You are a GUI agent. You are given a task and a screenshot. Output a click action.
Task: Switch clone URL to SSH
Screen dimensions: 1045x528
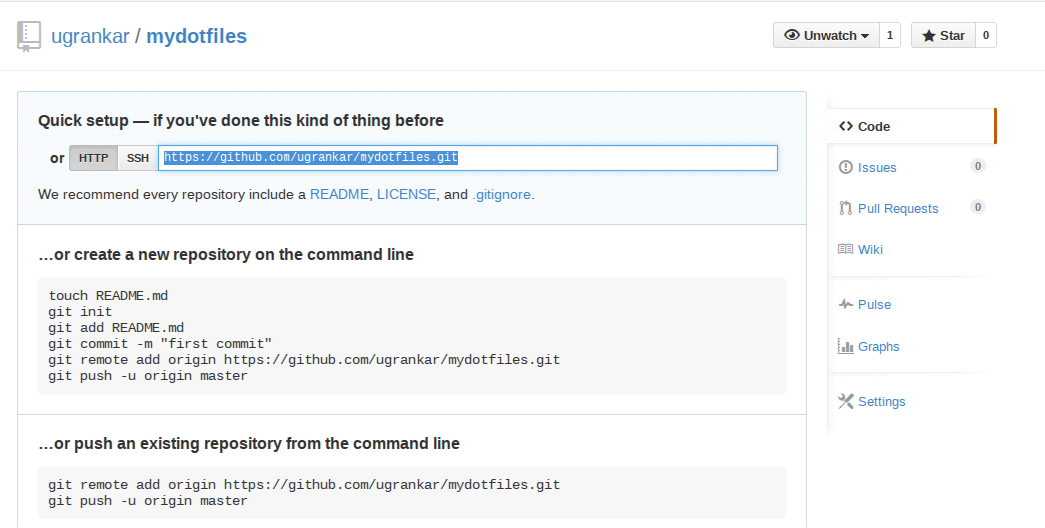coord(138,158)
